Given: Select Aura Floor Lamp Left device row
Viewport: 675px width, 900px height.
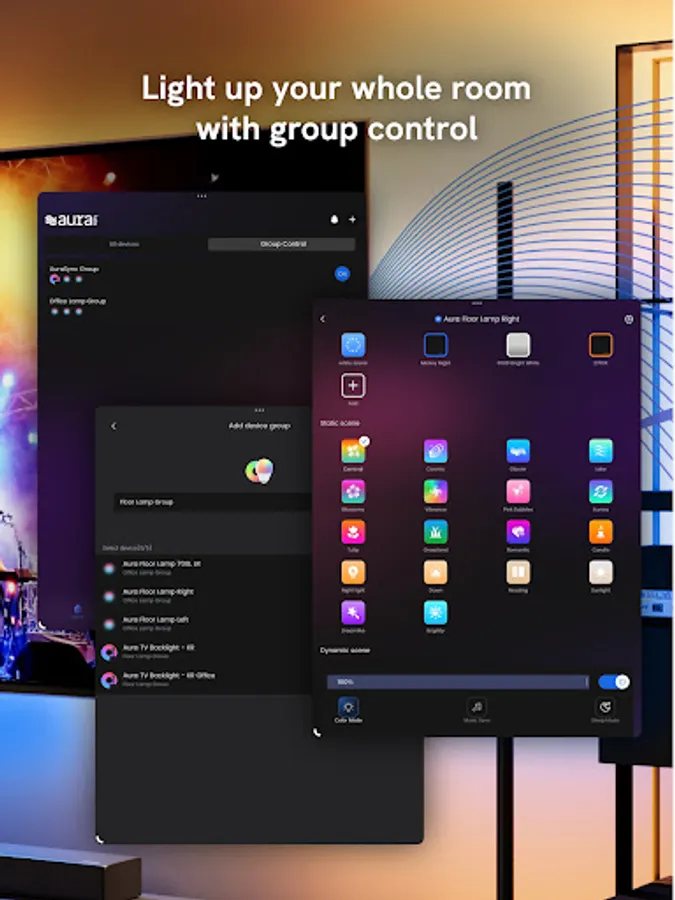Looking at the screenshot, I should tap(204, 624).
